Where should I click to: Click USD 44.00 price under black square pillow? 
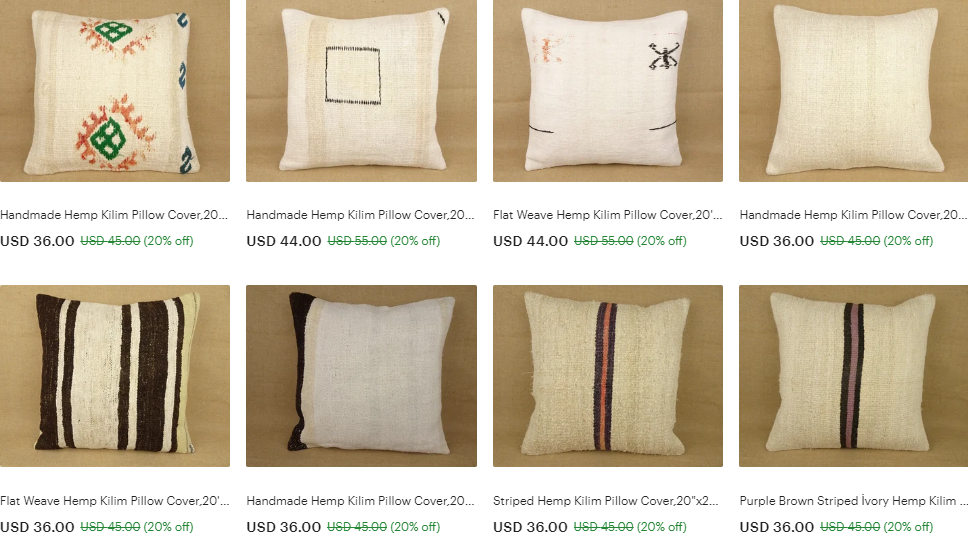pyautogui.click(x=284, y=241)
